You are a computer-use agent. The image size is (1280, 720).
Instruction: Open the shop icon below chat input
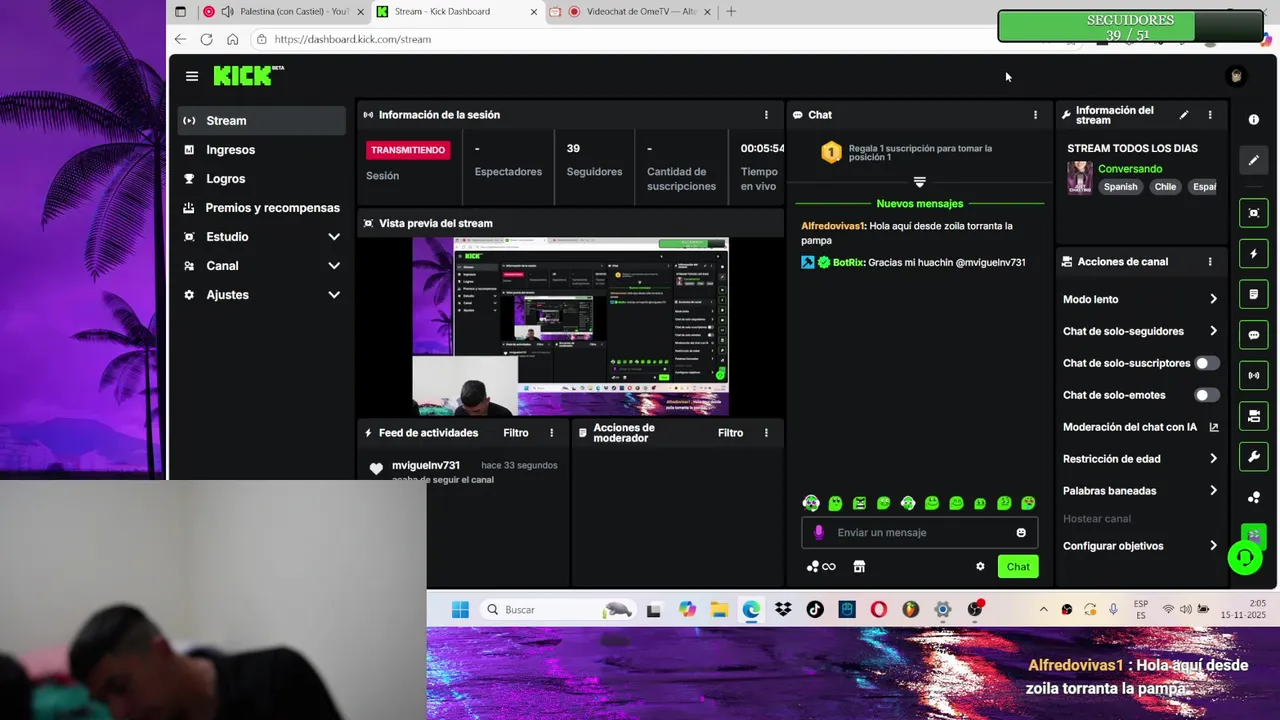859,567
